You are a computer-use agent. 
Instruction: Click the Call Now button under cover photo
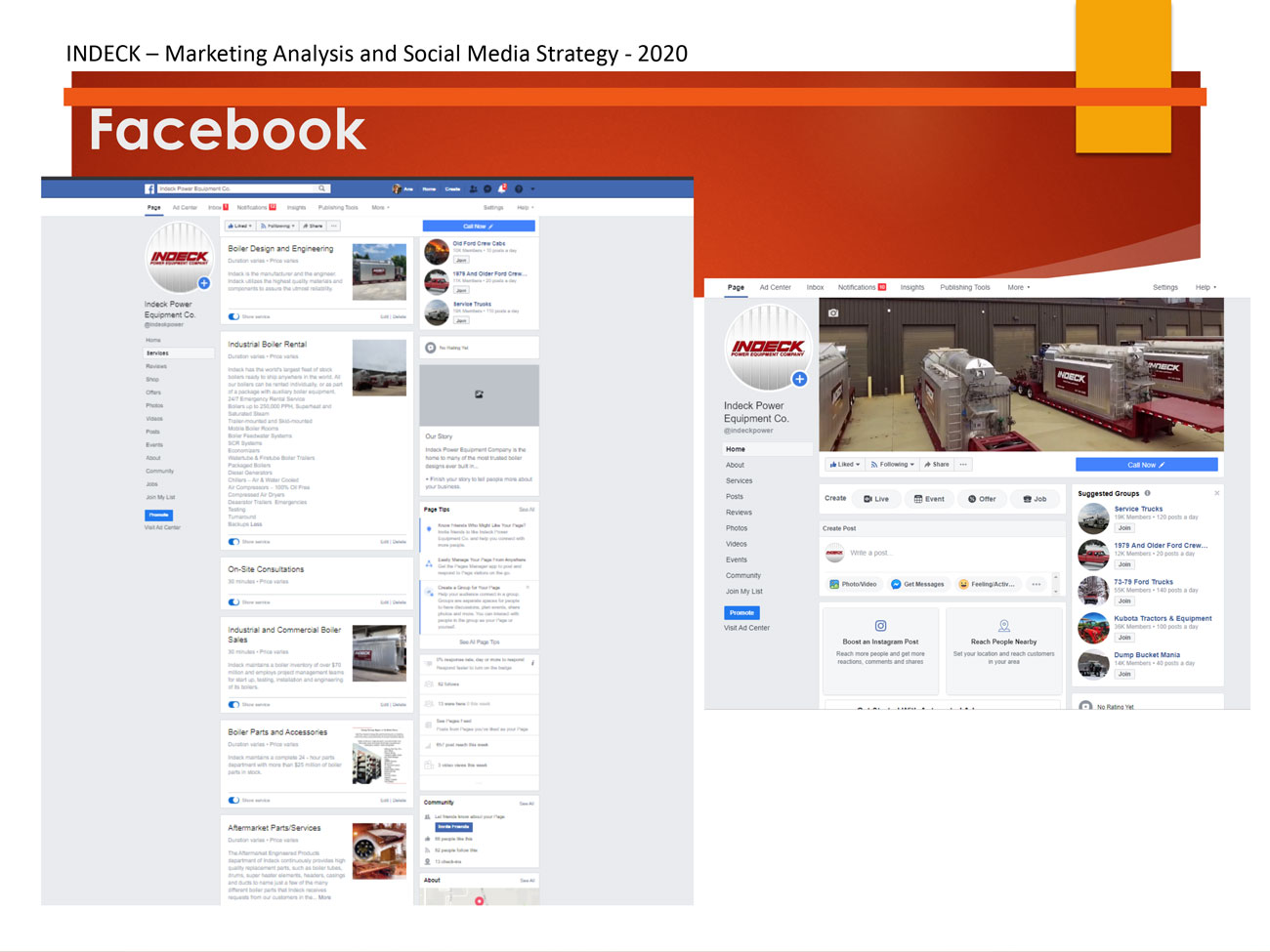[1146, 465]
